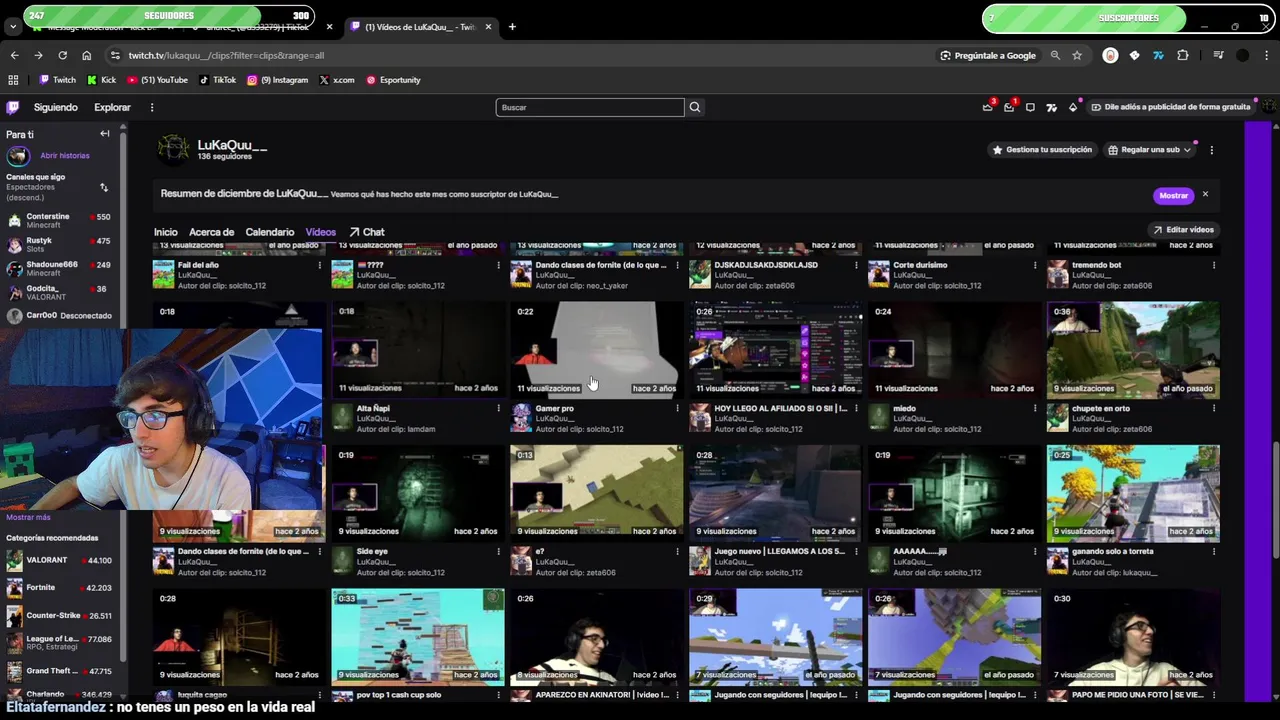
Task: Select the Videos tab
Action: (321, 232)
